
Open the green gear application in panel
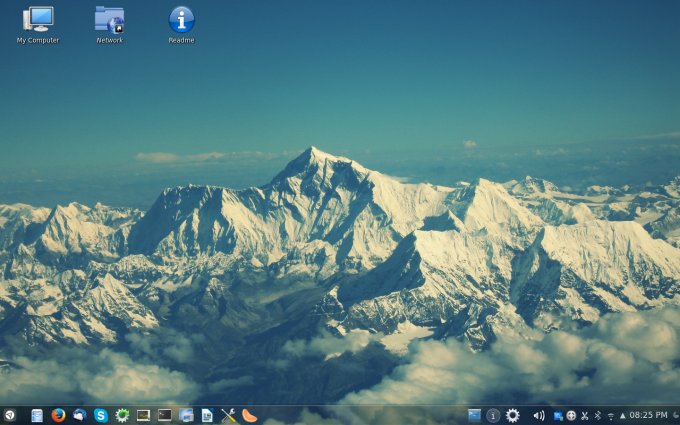click(122, 415)
